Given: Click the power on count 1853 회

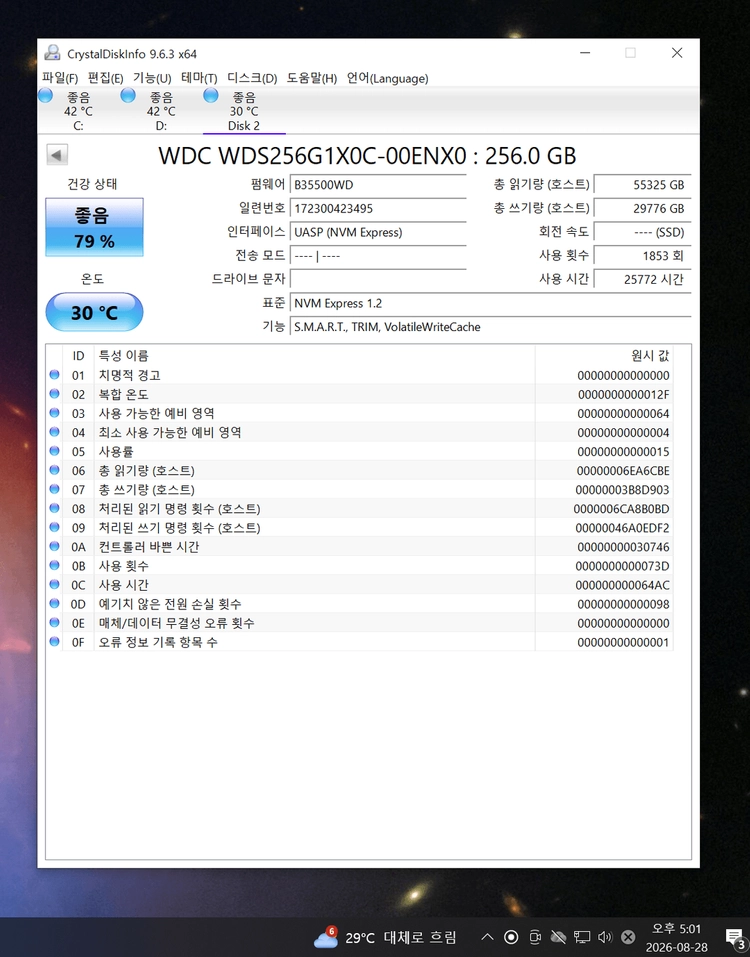Looking at the screenshot, I should point(643,256).
